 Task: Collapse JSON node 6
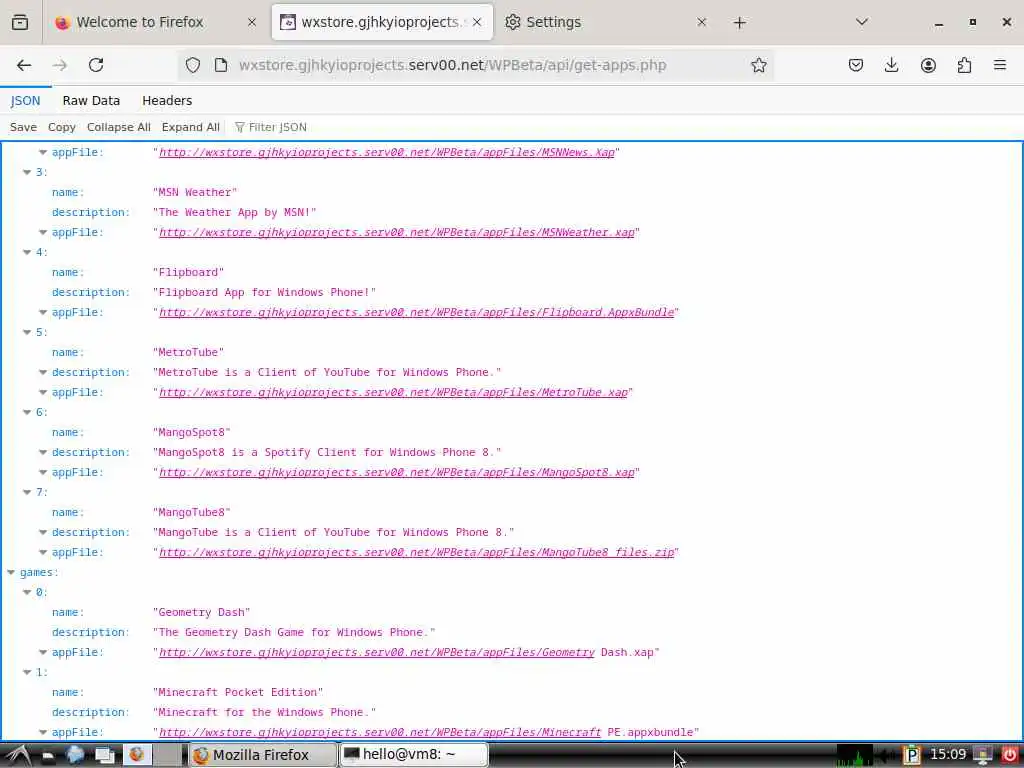[27, 412]
